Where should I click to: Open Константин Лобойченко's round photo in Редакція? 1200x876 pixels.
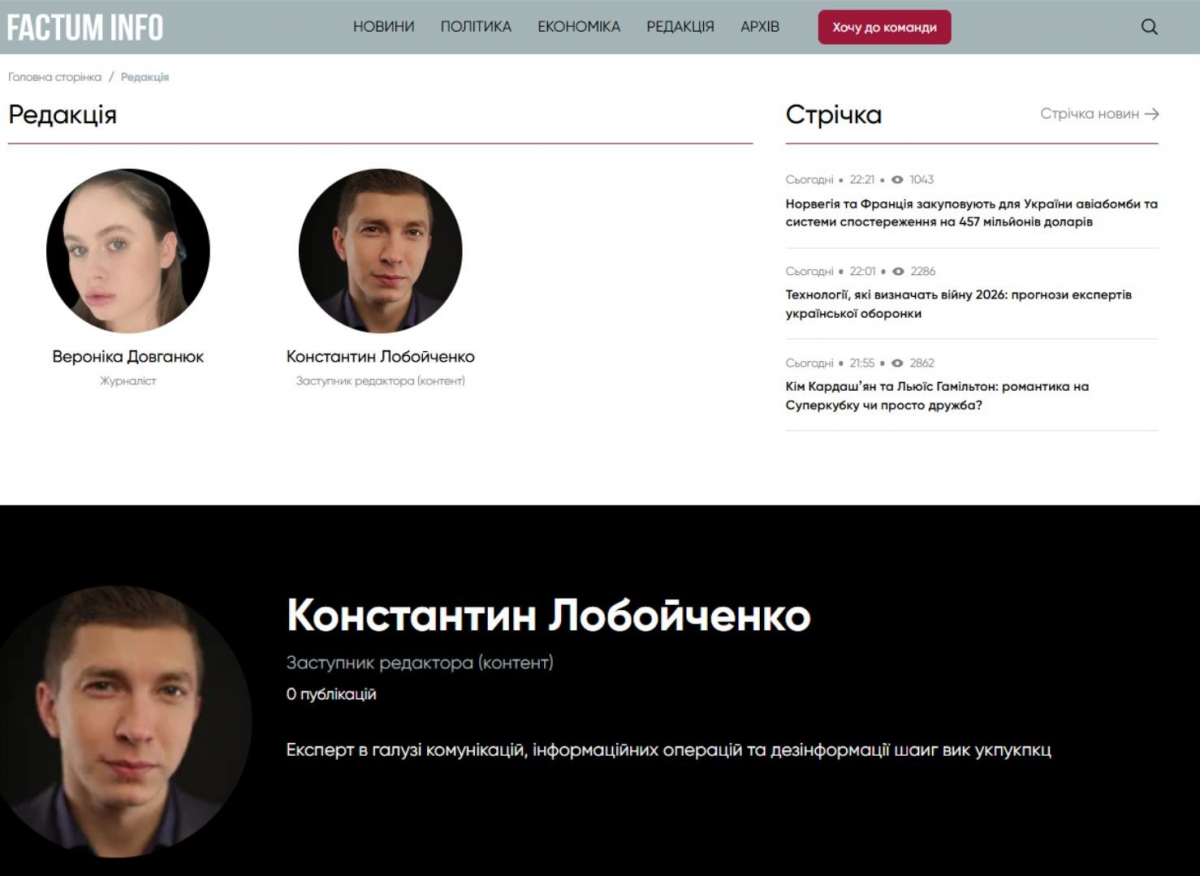(381, 251)
